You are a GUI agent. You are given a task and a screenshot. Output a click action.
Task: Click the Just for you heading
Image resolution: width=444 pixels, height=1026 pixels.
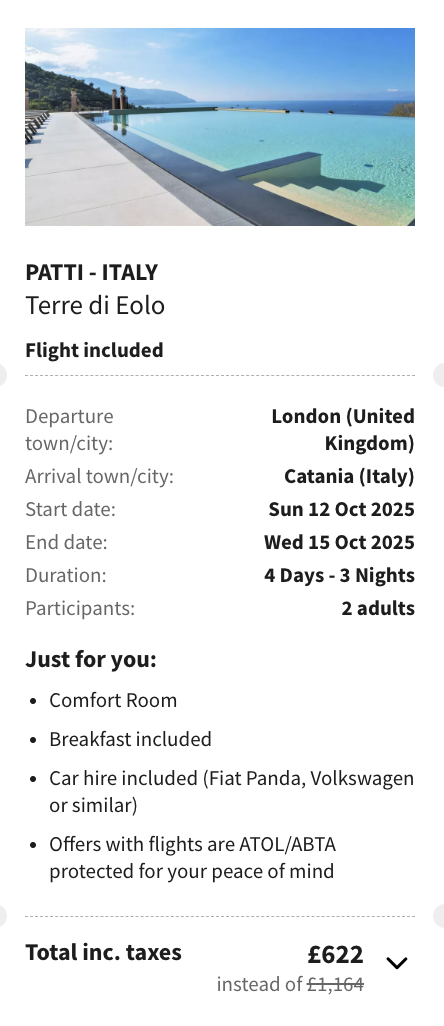pyautogui.click(x=91, y=660)
